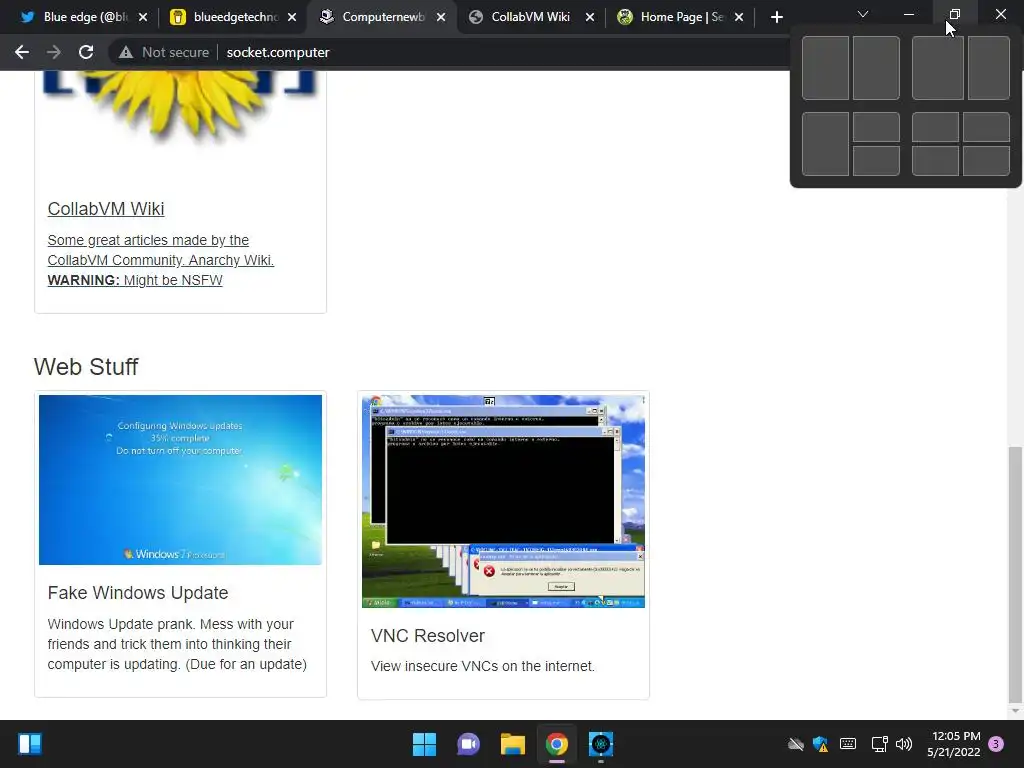Snap window to left half of two-column layout
The height and width of the screenshot is (768, 1024).
(x=825, y=68)
